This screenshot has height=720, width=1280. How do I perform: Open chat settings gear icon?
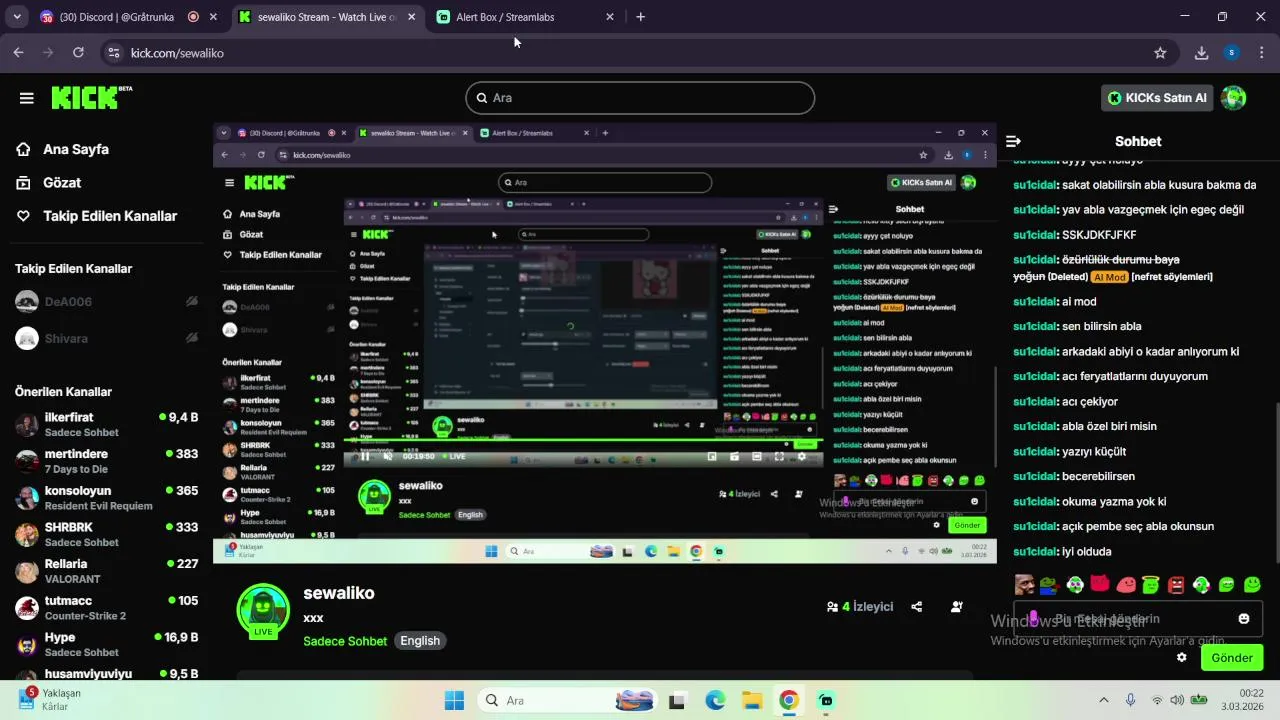(x=1182, y=658)
